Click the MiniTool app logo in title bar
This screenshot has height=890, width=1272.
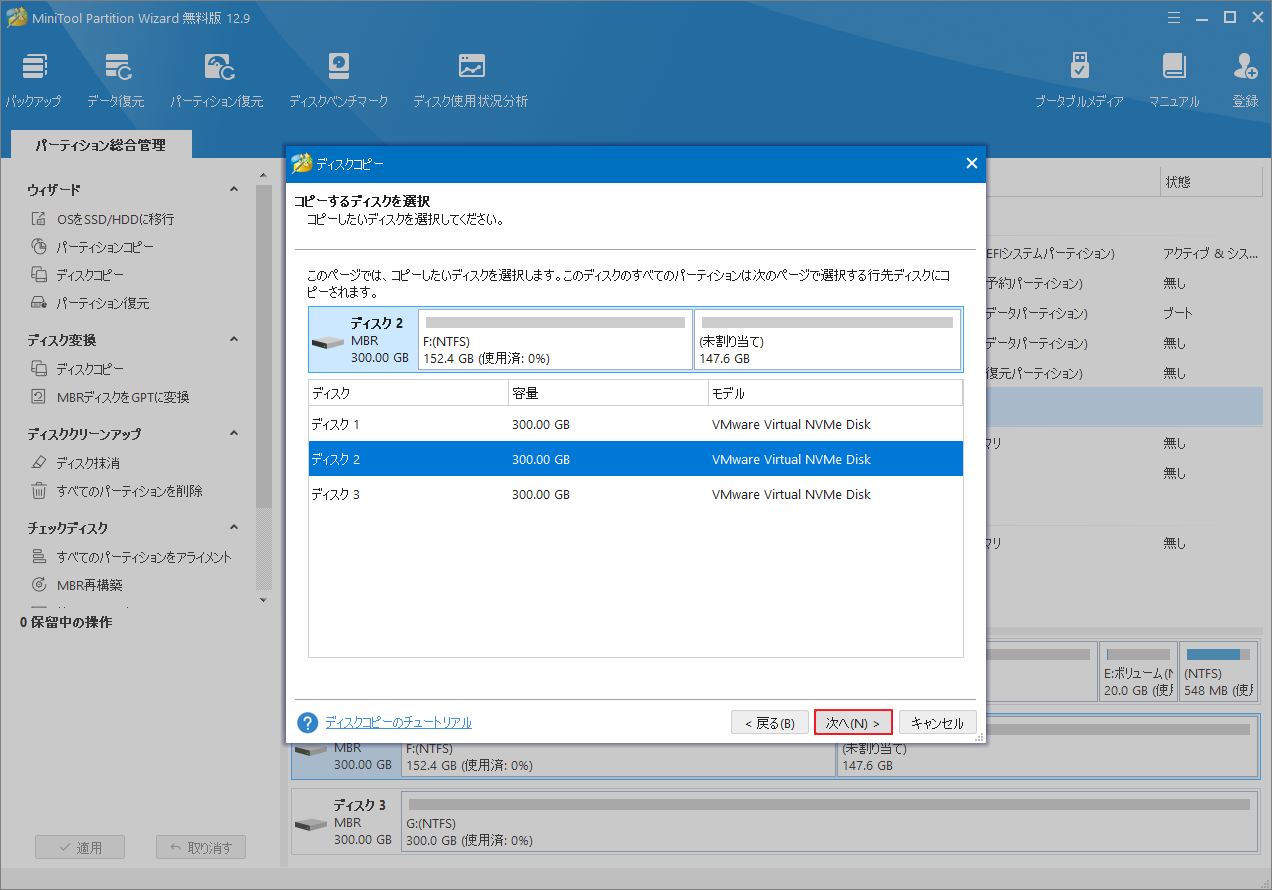tap(17, 17)
